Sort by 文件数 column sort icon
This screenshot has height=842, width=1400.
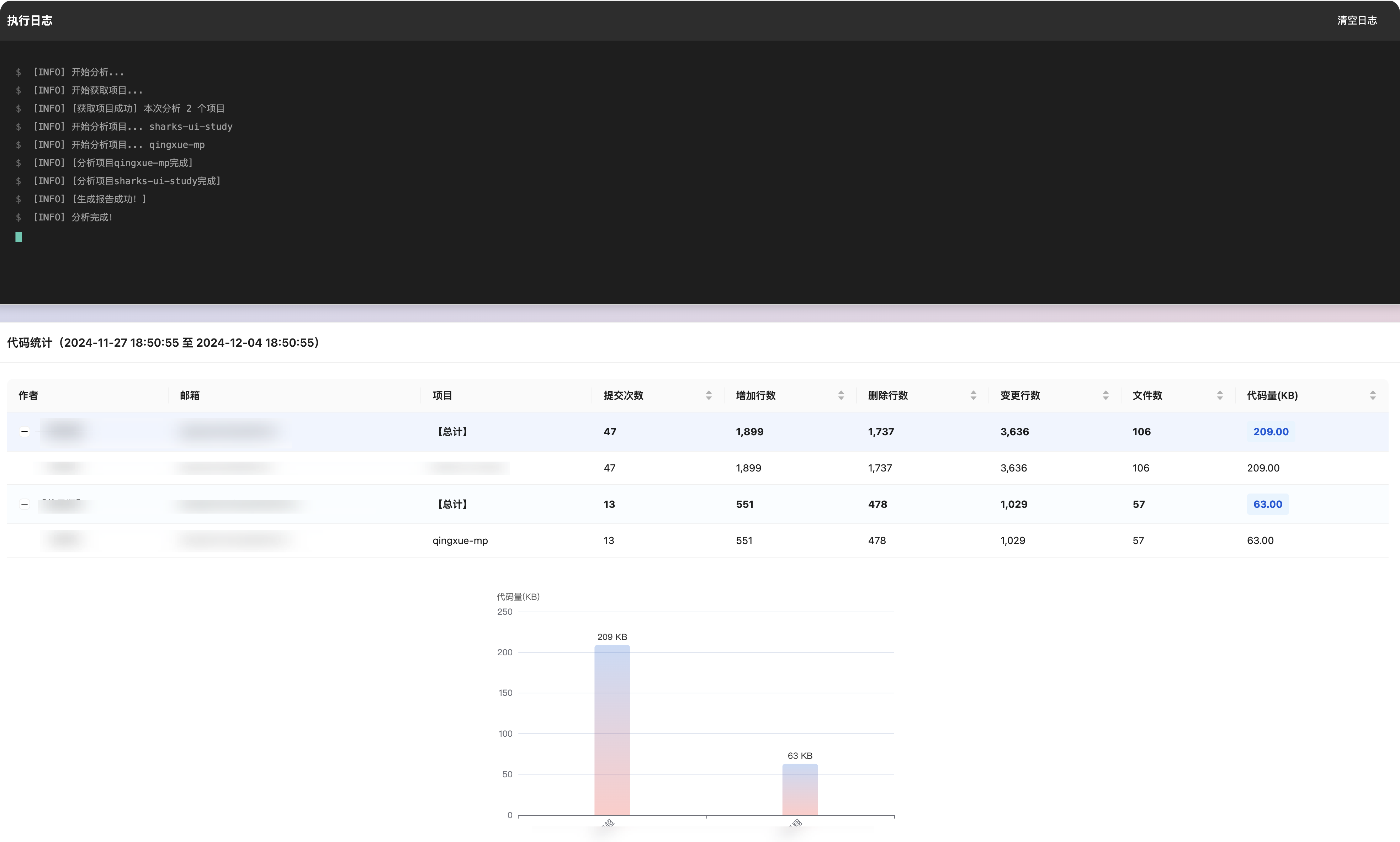(x=1219, y=395)
